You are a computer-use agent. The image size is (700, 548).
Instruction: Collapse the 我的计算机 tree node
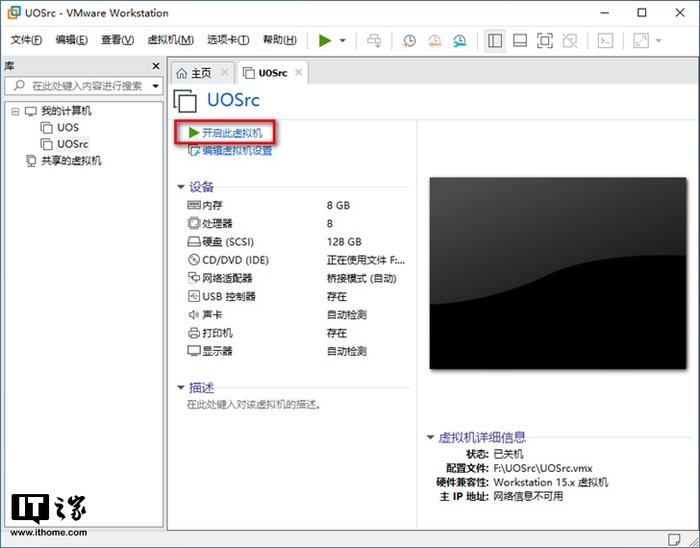pos(16,111)
